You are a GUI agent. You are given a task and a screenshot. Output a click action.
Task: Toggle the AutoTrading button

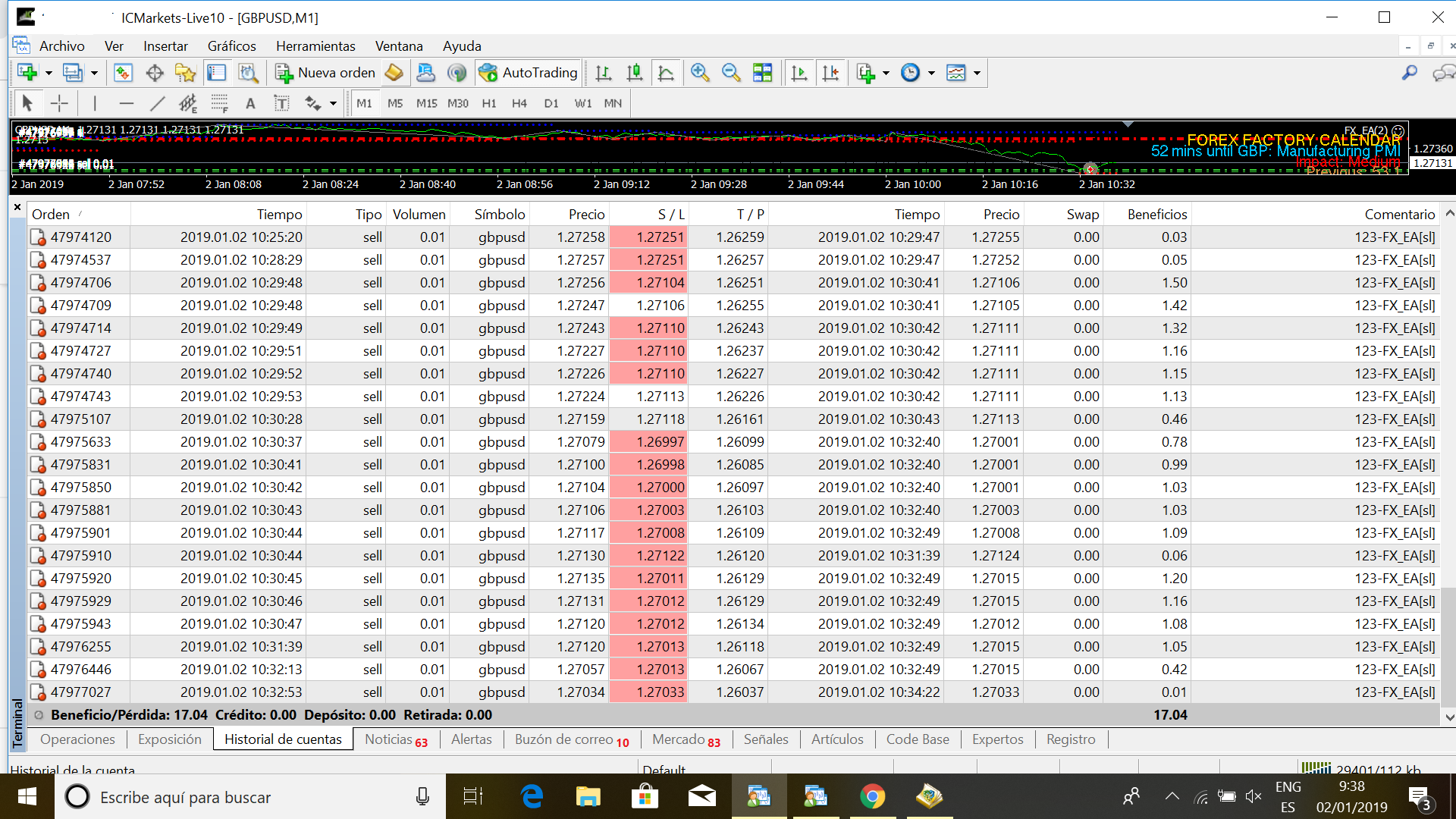point(529,73)
